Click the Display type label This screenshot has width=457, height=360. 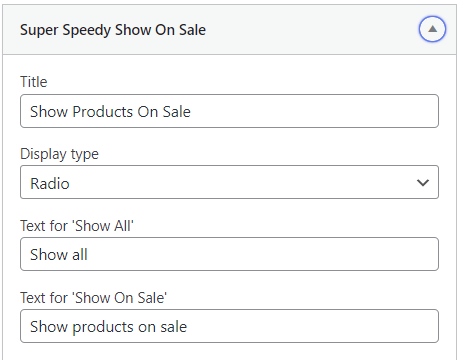(x=59, y=154)
